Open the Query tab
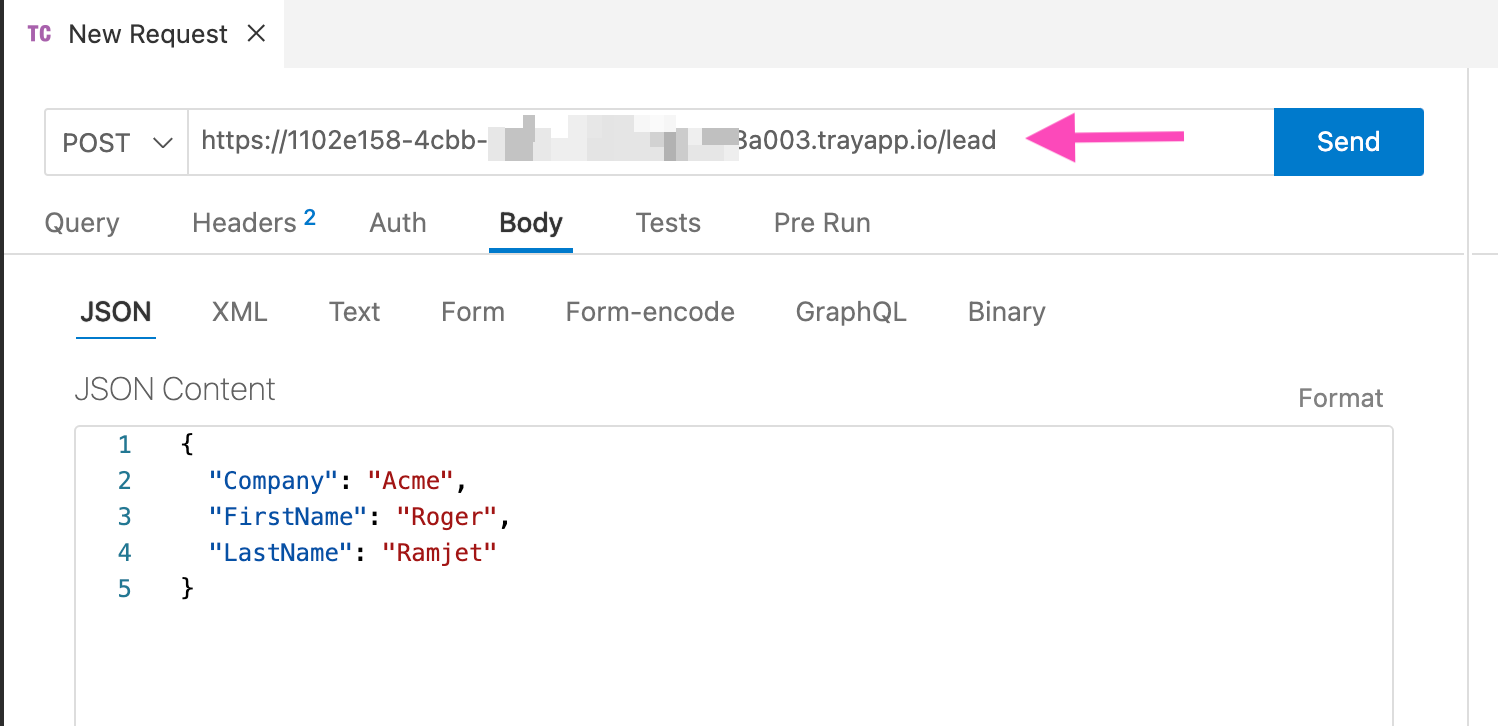 [81, 222]
